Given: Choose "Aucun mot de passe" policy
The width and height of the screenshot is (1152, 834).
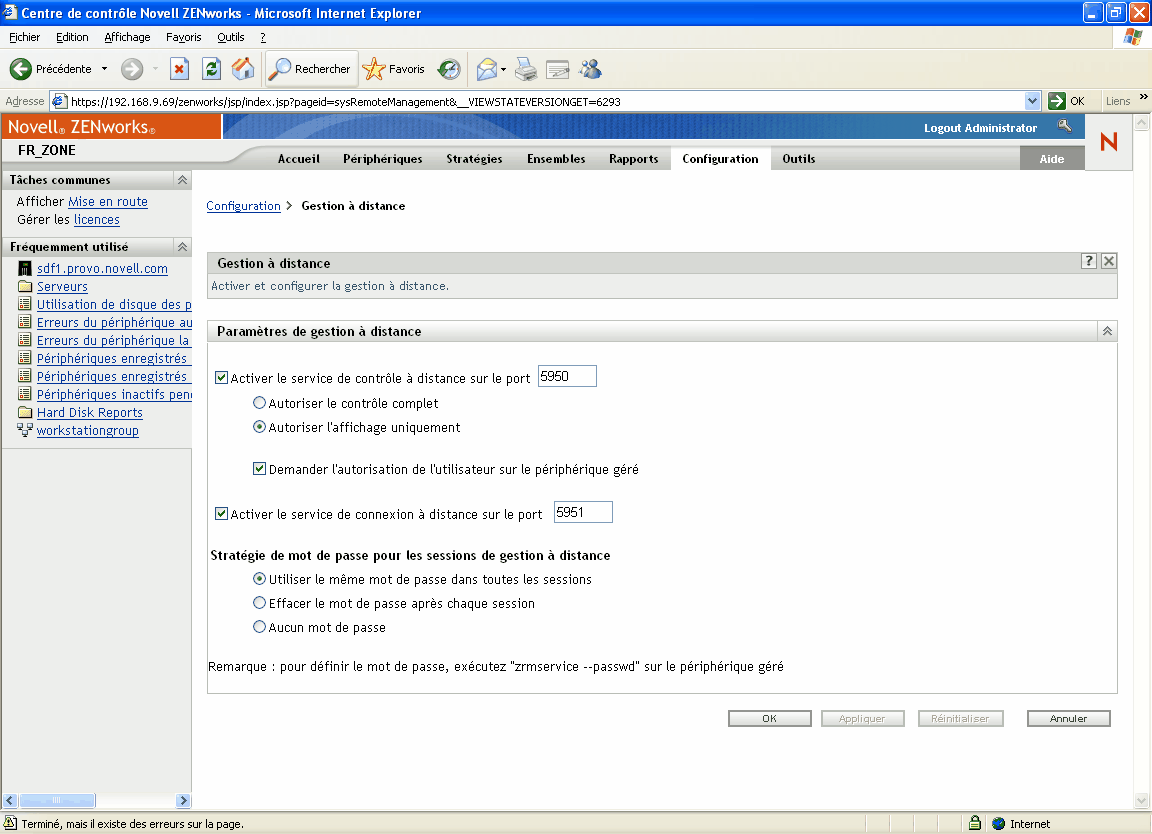Looking at the screenshot, I should pos(259,627).
